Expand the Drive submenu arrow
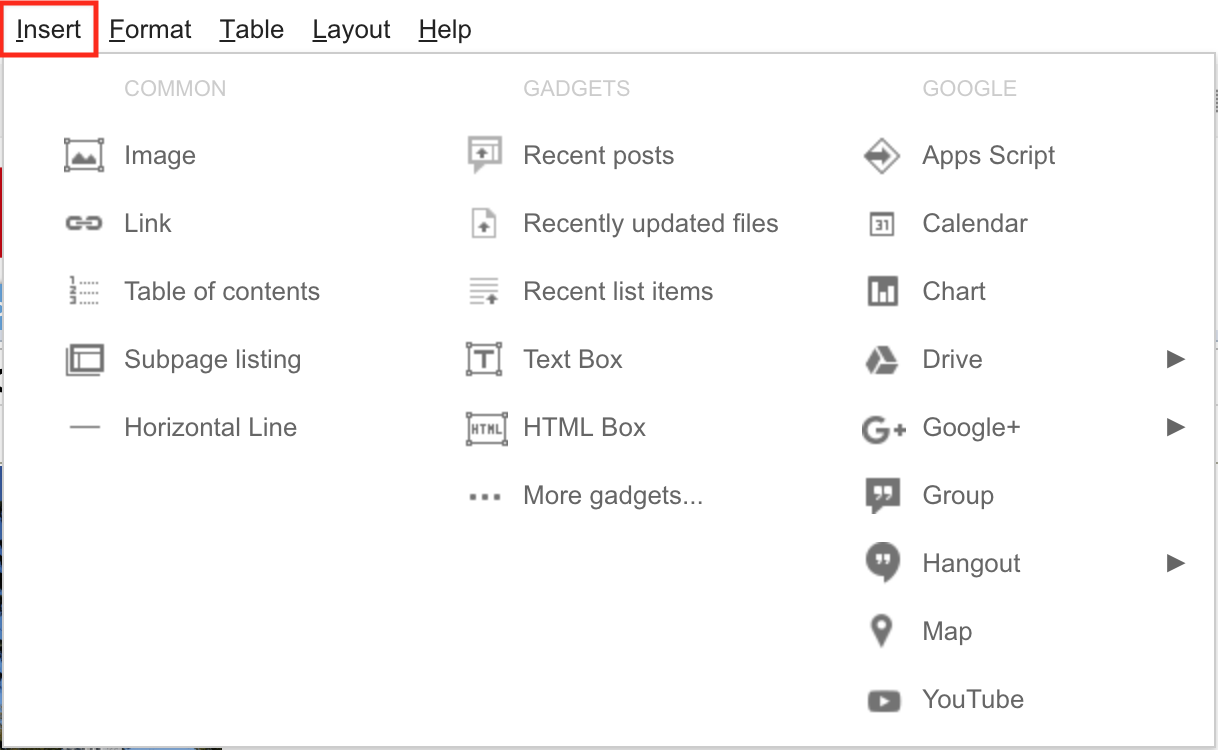Viewport: 1218px width, 750px height. [x=1176, y=359]
